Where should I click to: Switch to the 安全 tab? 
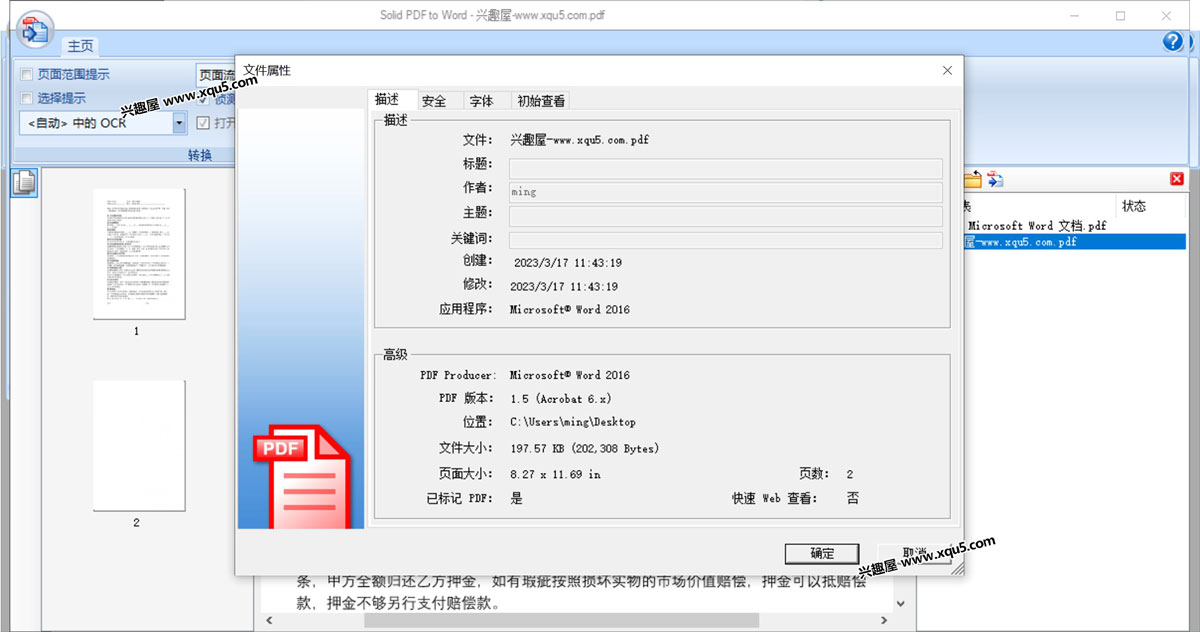pyautogui.click(x=434, y=101)
